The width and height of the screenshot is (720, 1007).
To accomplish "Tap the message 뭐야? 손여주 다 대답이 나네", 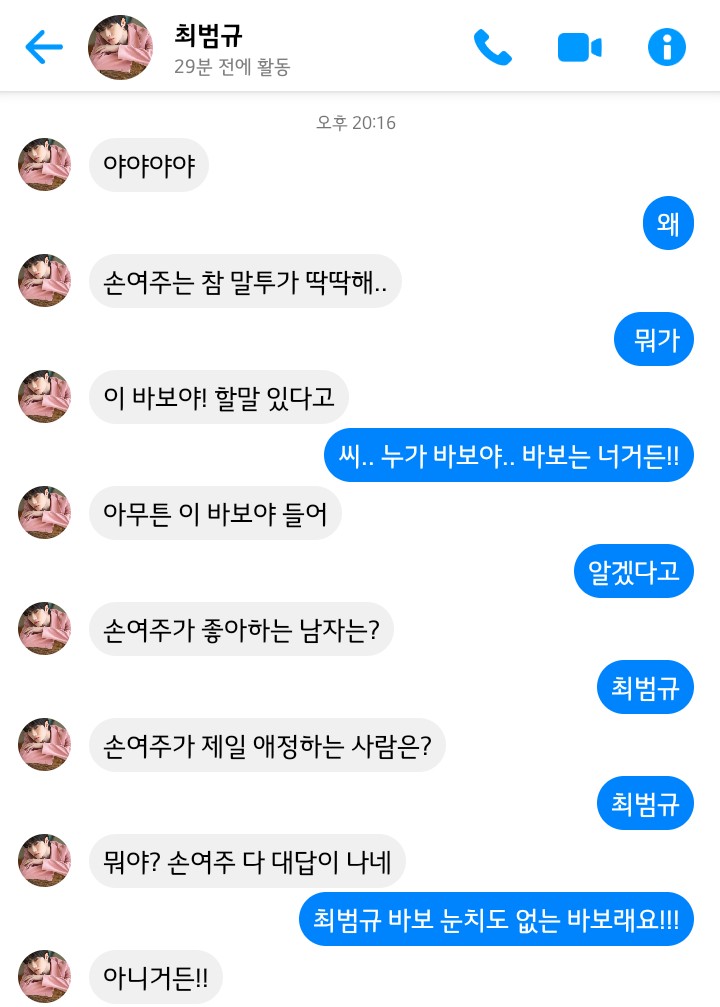I will 247,861.
